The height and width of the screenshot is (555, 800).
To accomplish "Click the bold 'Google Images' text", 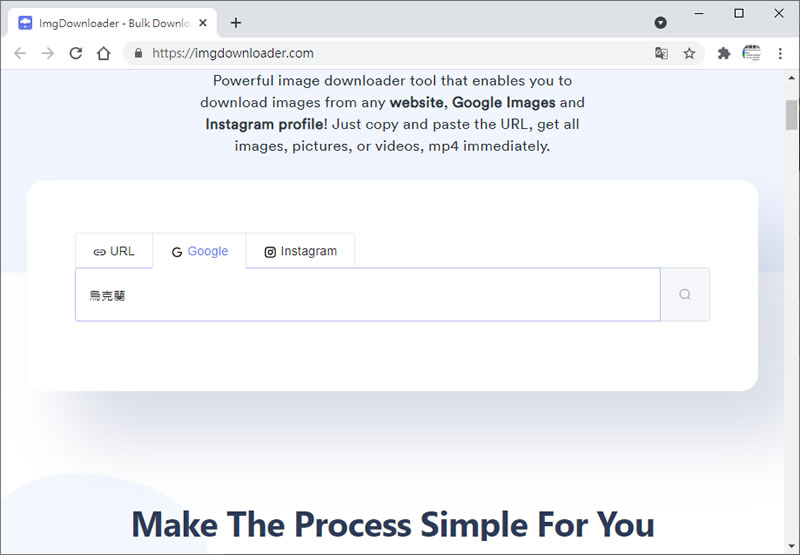I will pyautogui.click(x=504, y=103).
